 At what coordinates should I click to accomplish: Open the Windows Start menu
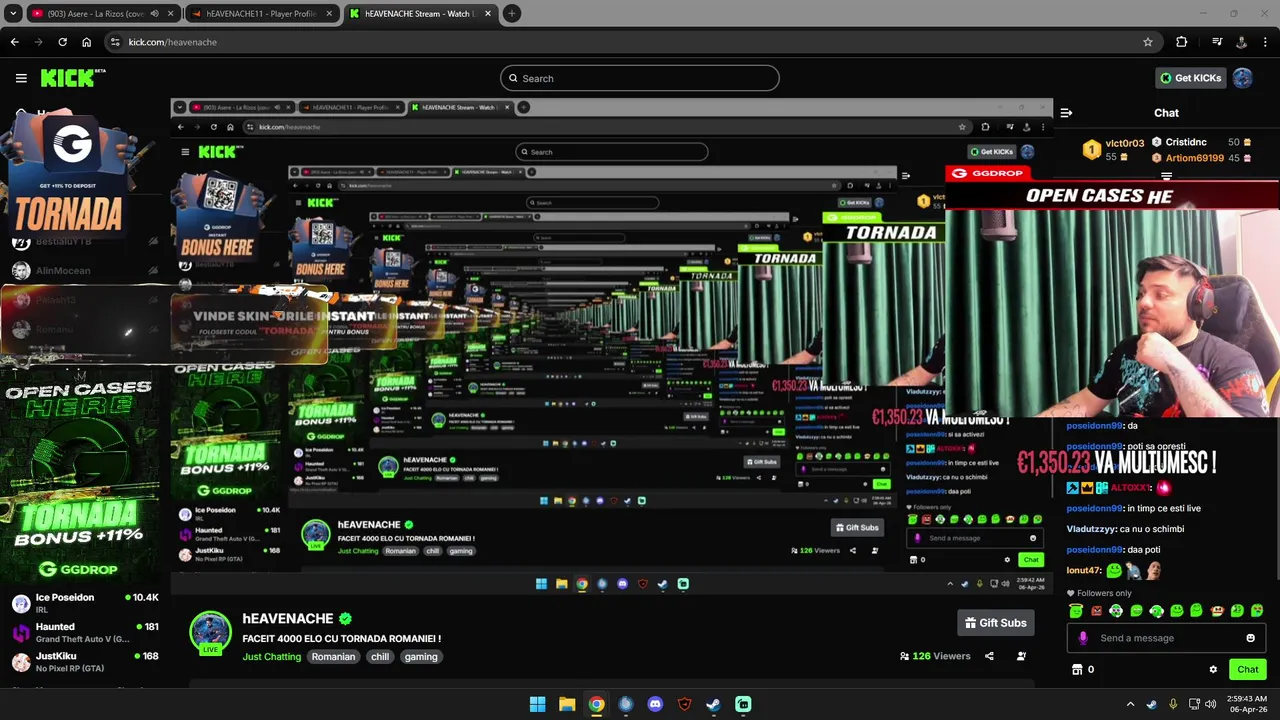coord(537,704)
